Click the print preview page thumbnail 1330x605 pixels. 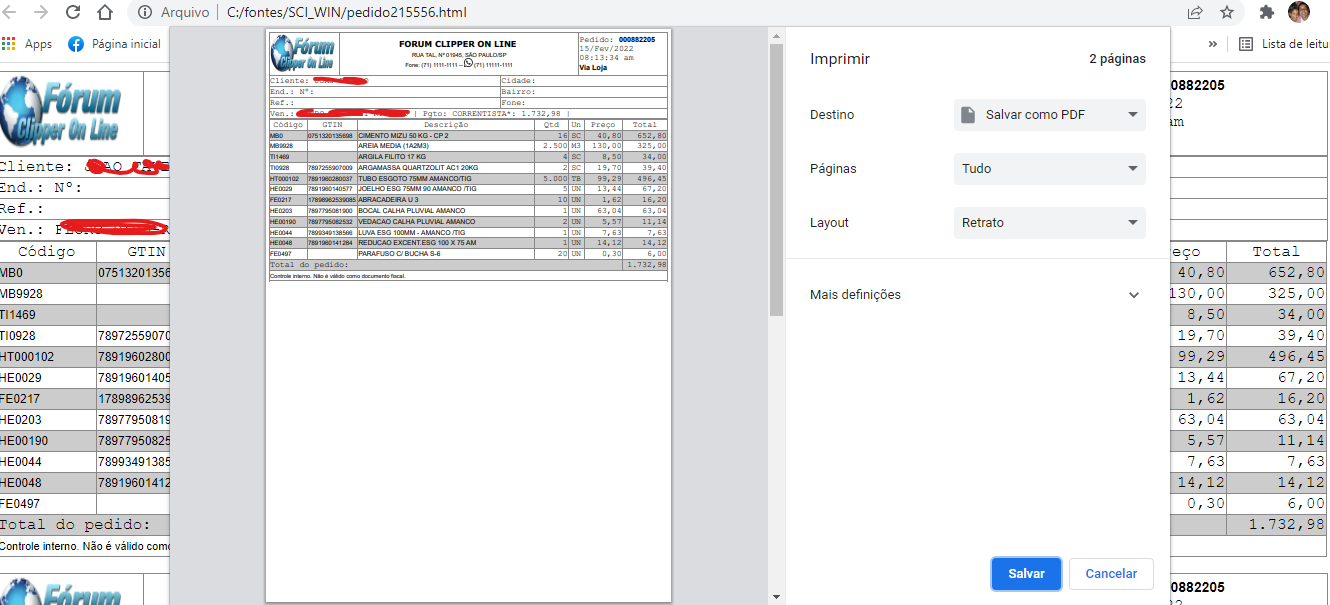pyautogui.click(x=468, y=316)
